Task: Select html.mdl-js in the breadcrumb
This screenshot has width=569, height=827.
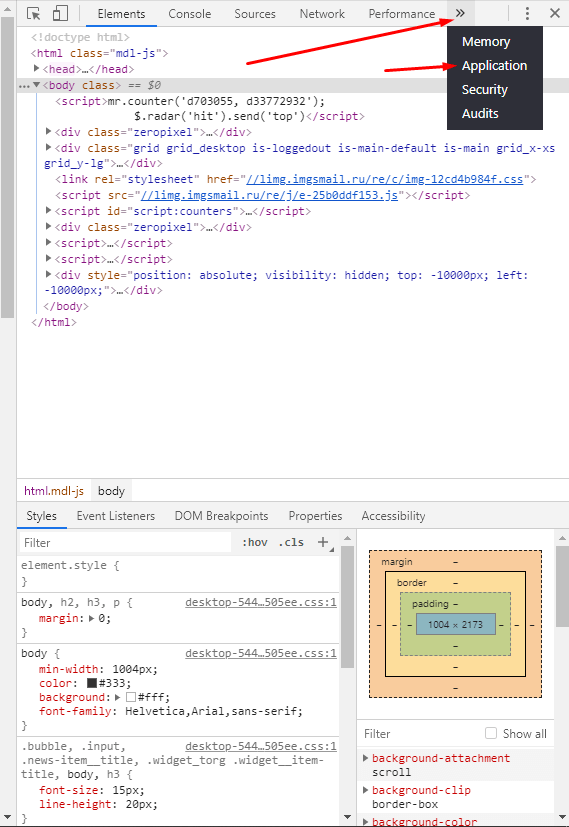Action: point(54,491)
